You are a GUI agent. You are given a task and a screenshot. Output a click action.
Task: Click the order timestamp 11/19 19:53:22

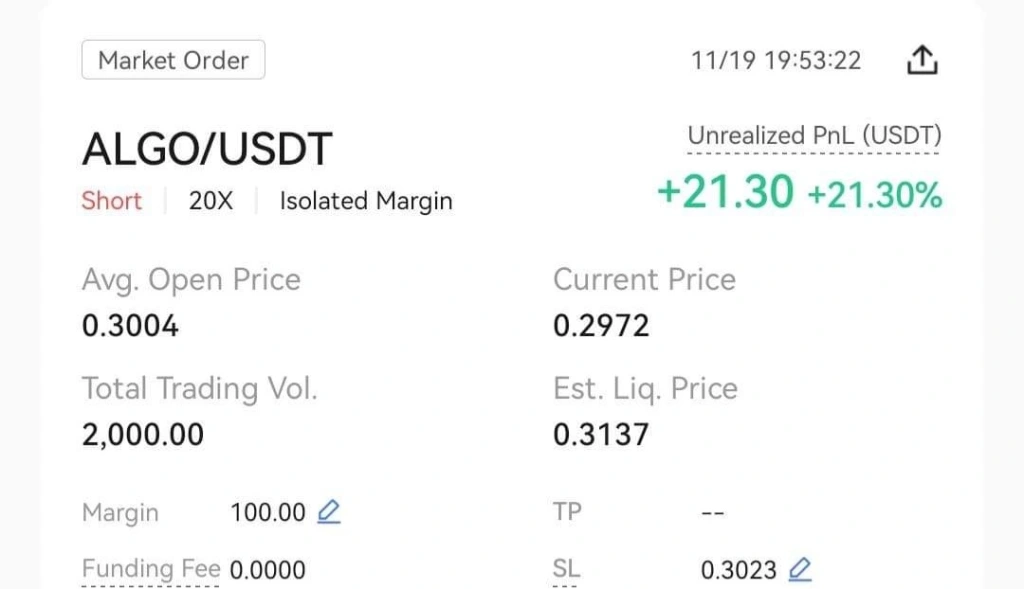pyautogui.click(x=776, y=61)
